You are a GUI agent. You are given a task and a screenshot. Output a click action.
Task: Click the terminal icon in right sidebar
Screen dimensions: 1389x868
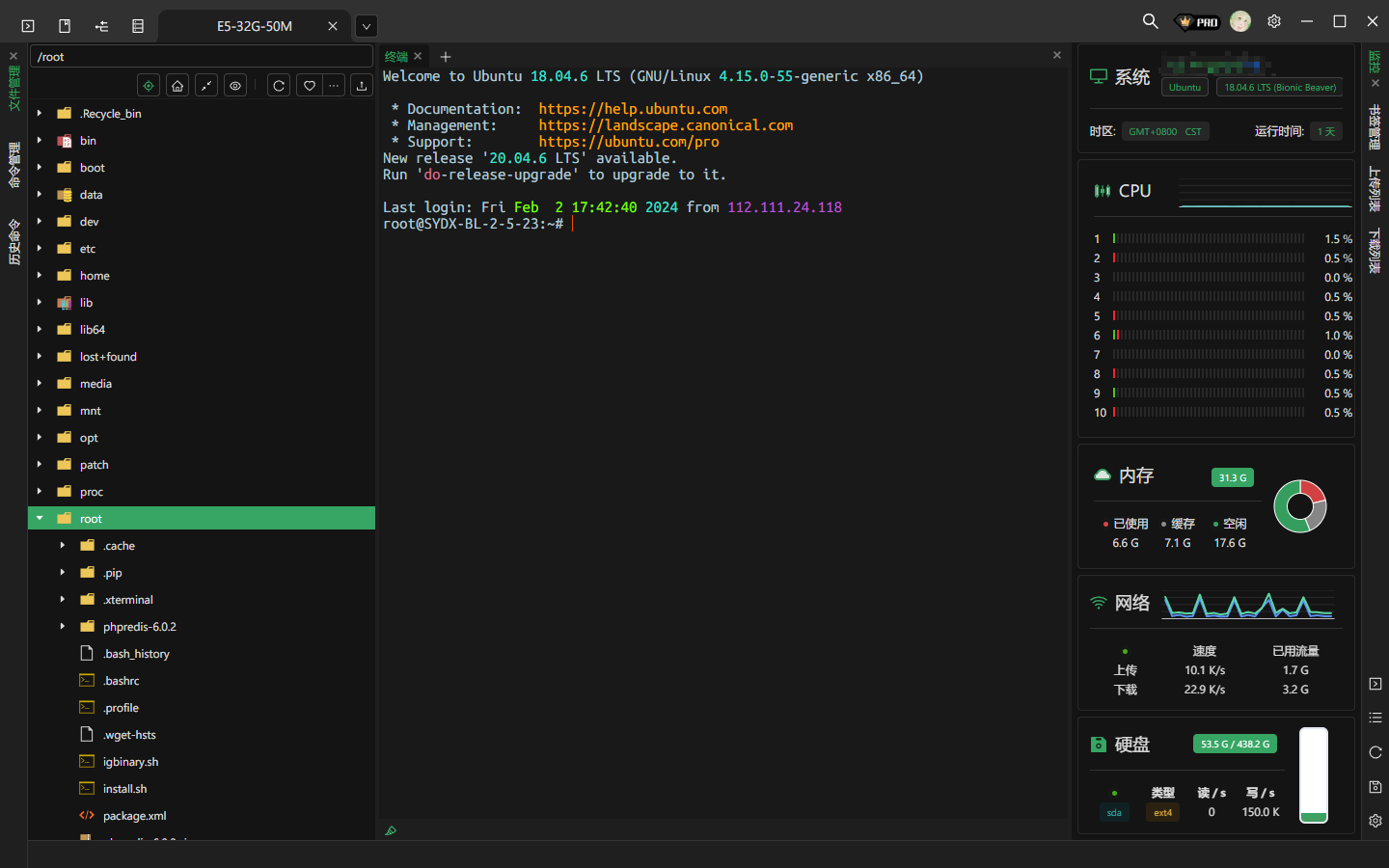point(1375,684)
